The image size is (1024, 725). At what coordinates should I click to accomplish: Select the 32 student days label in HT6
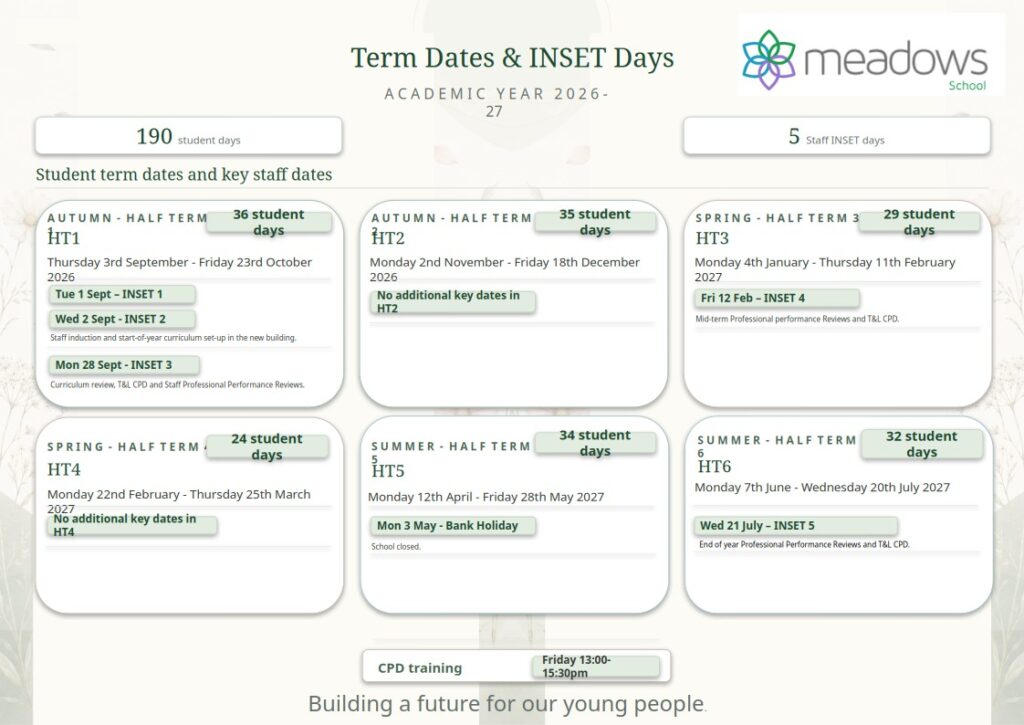click(x=921, y=444)
